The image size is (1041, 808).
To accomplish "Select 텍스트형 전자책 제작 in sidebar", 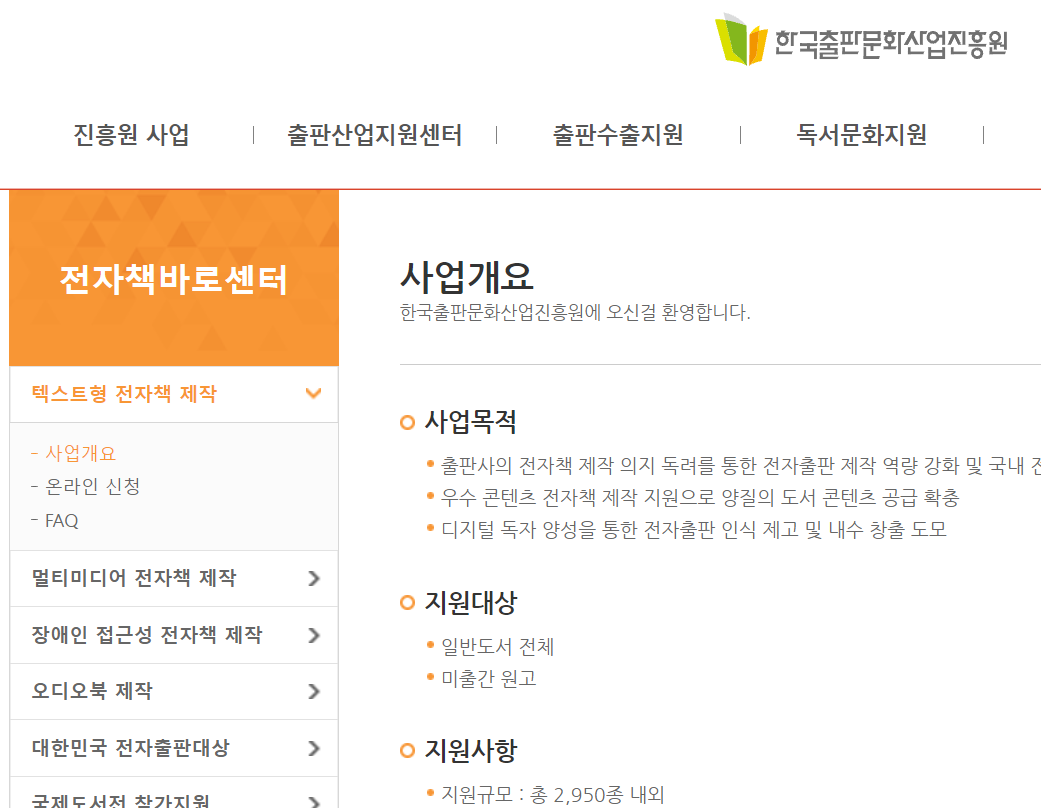I will tap(124, 394).
